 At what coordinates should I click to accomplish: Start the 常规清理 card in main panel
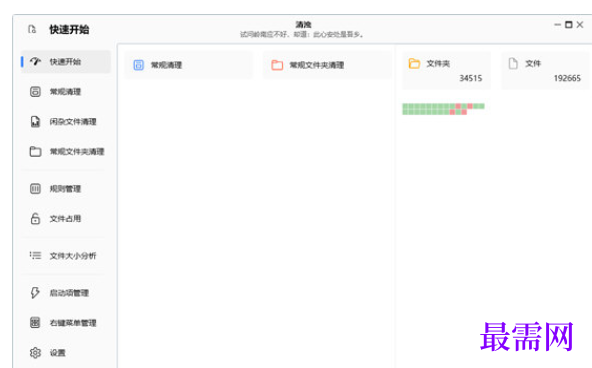pos(188,65)
